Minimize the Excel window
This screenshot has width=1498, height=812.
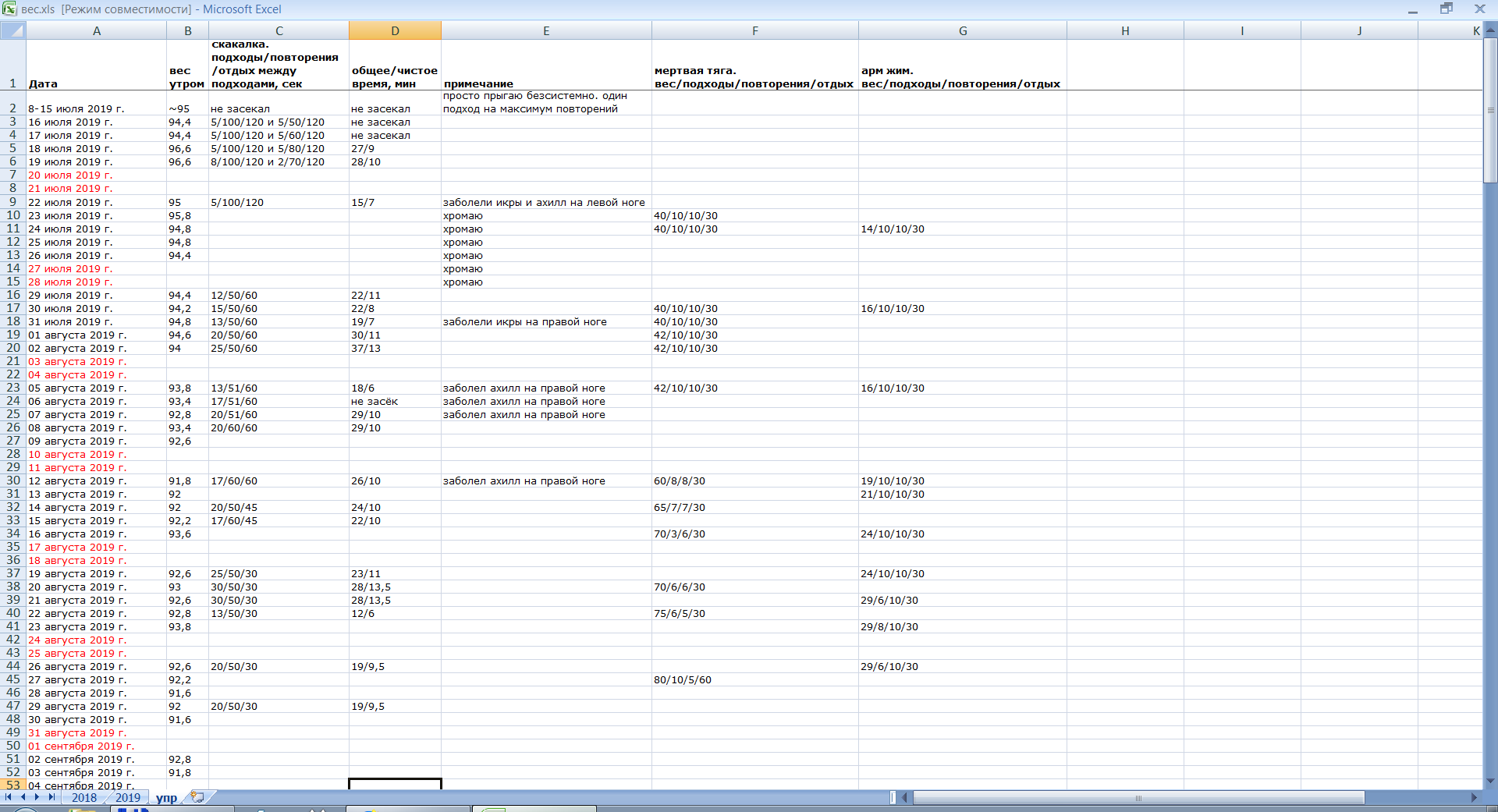tap(1412, 9)
